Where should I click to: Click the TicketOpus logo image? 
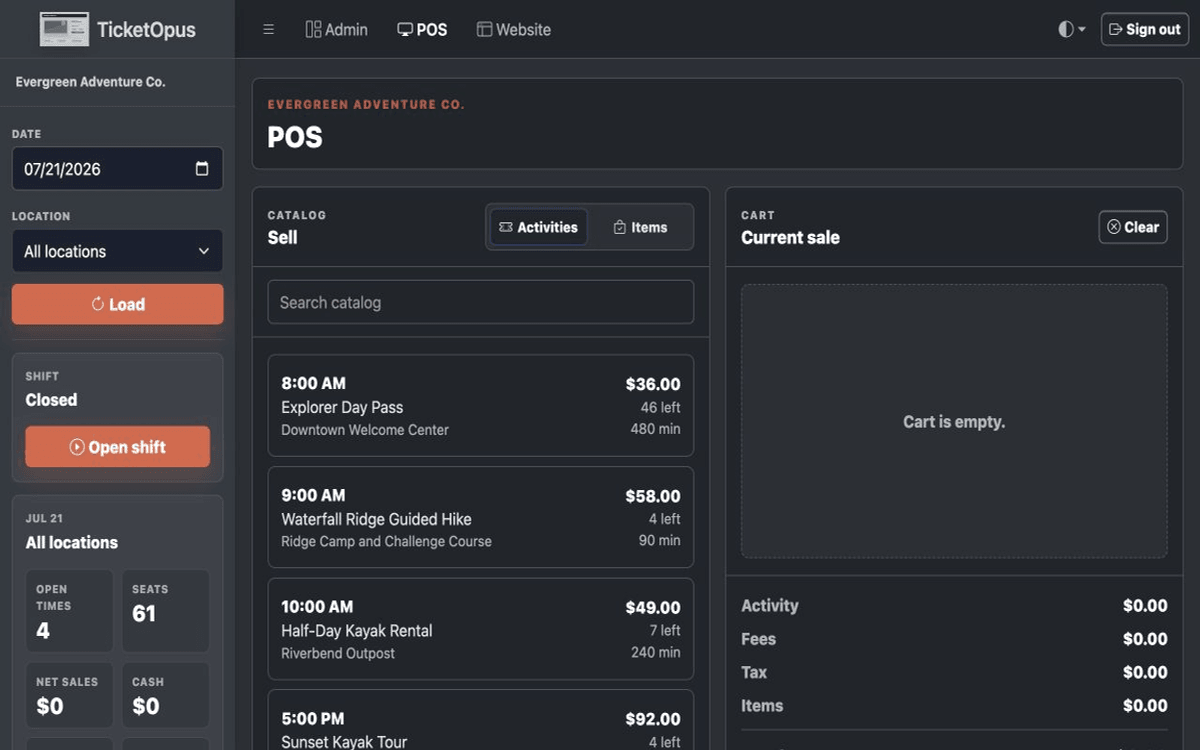(x=64, y=29)
